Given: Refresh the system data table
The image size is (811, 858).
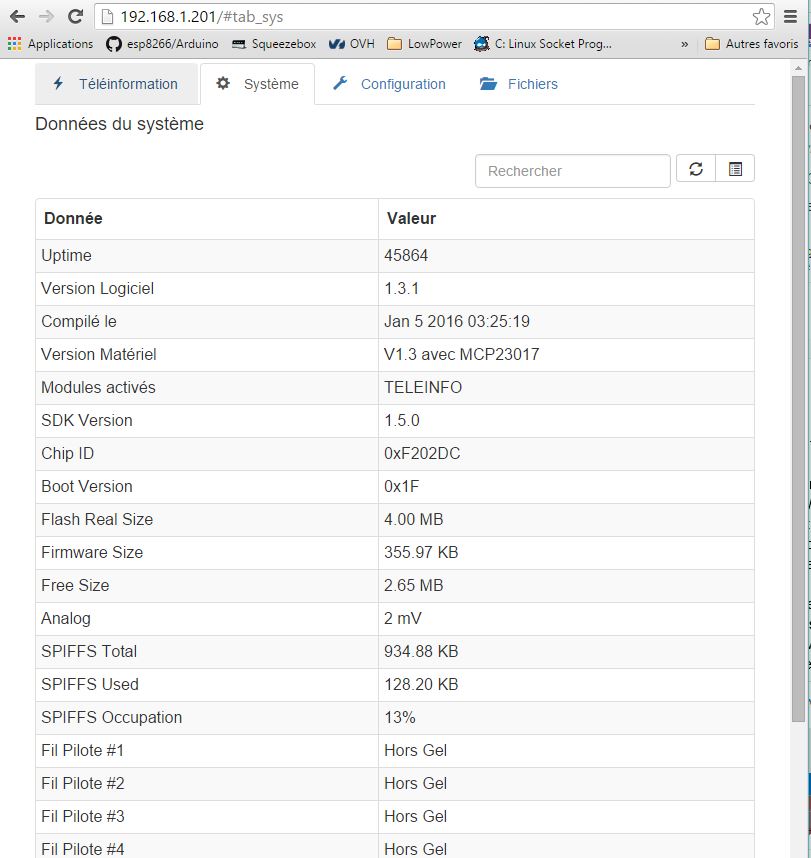Looking at the screenshot, I should coord(696,169).
